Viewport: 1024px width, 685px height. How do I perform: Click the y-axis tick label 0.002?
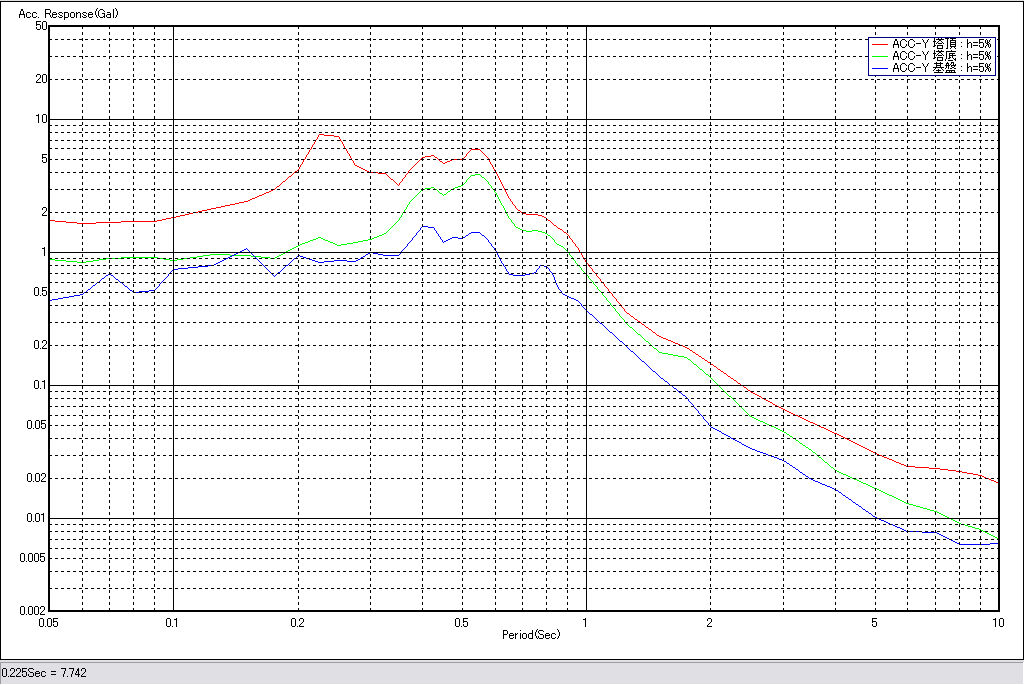tap(35, 610)
